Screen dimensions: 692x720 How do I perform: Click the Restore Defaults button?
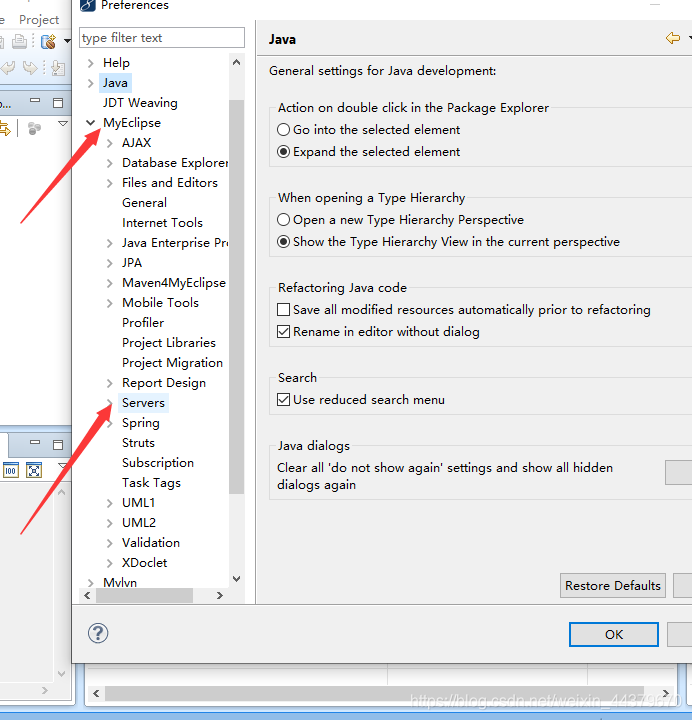(x=613, y=585)
